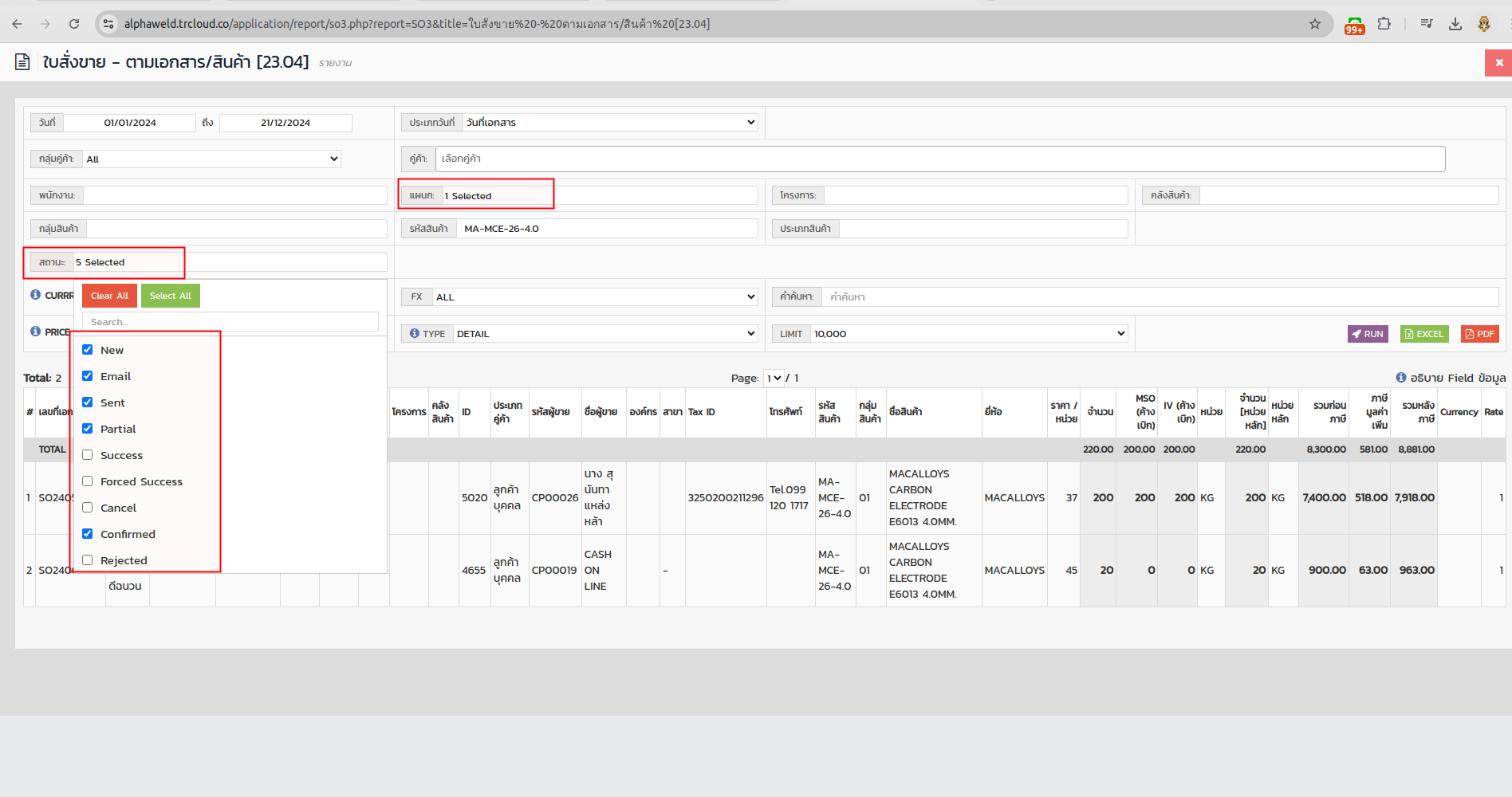Image resolution: width=1512 pixels, height=797 pixels.
Task: Click info icon next to CURRENCY label
Action: pyautogui.click(x=36, y=295)
